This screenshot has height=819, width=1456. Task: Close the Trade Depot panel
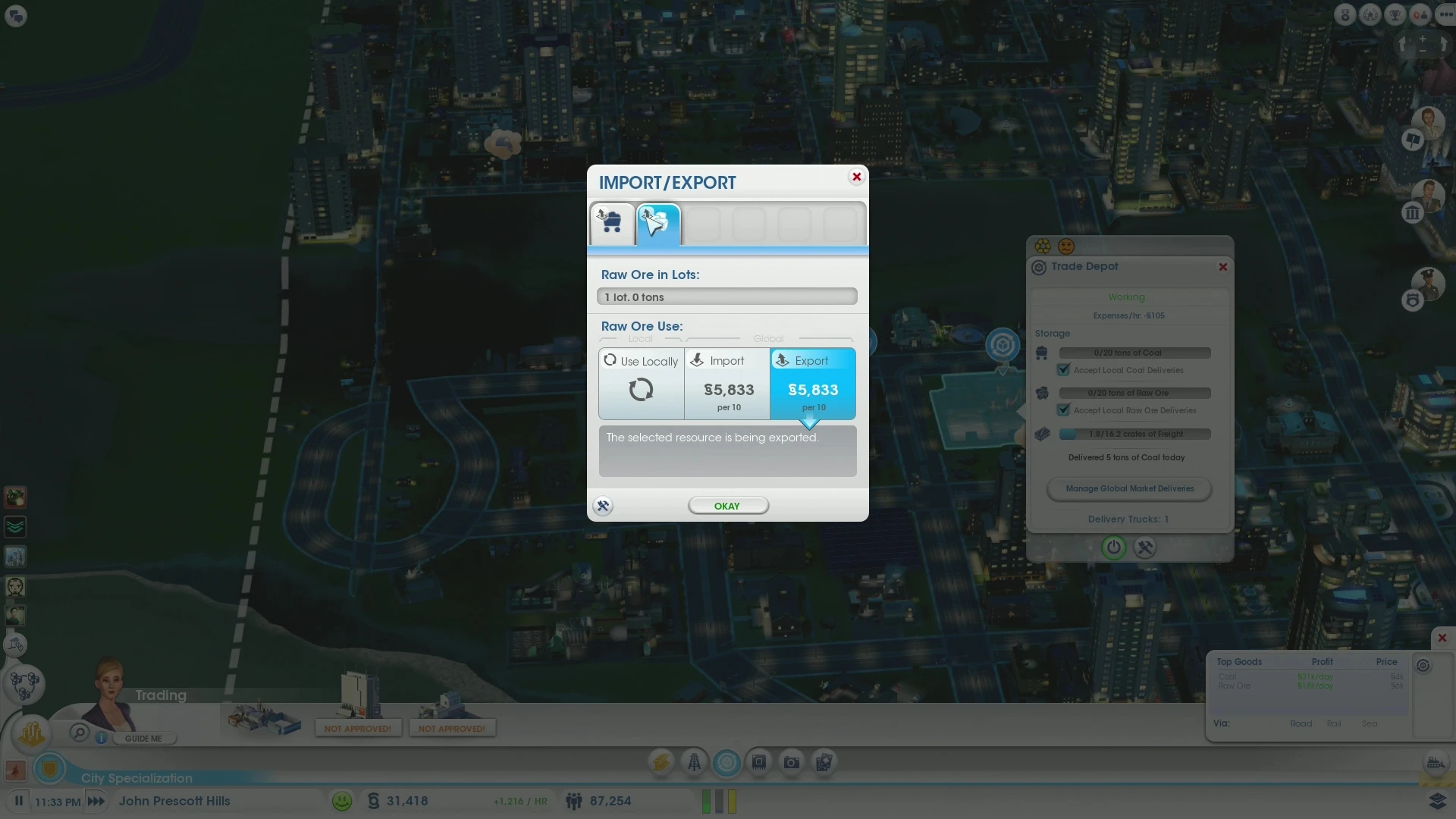pyautogui.click(x=1222, y=267)
